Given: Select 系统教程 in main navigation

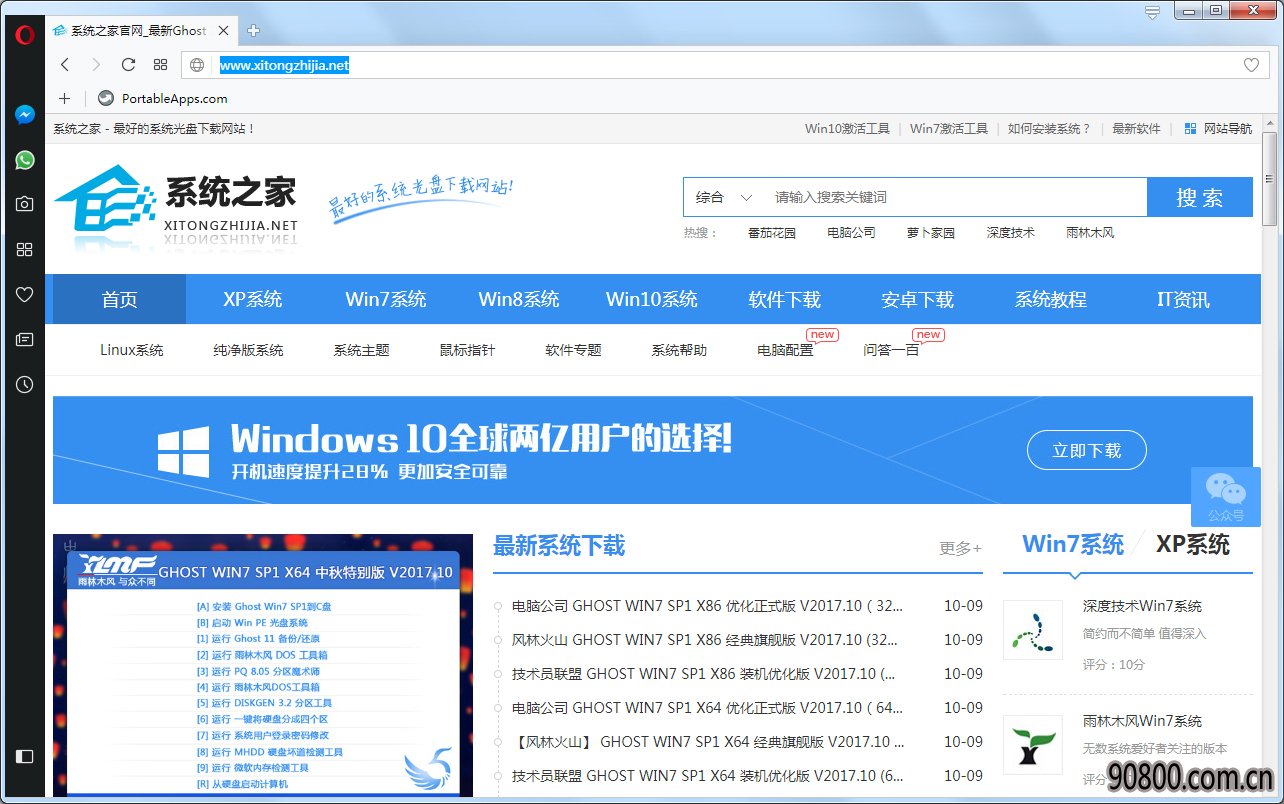Looking at the screenshot, I should pos(1051,299).
